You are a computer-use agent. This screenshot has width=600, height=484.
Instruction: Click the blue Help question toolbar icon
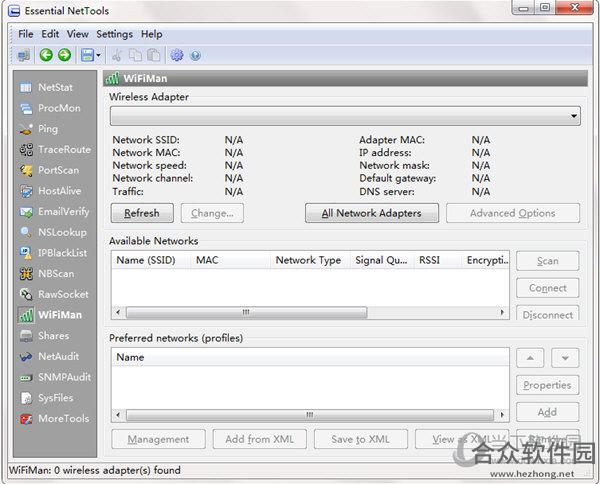click(195, 55)
